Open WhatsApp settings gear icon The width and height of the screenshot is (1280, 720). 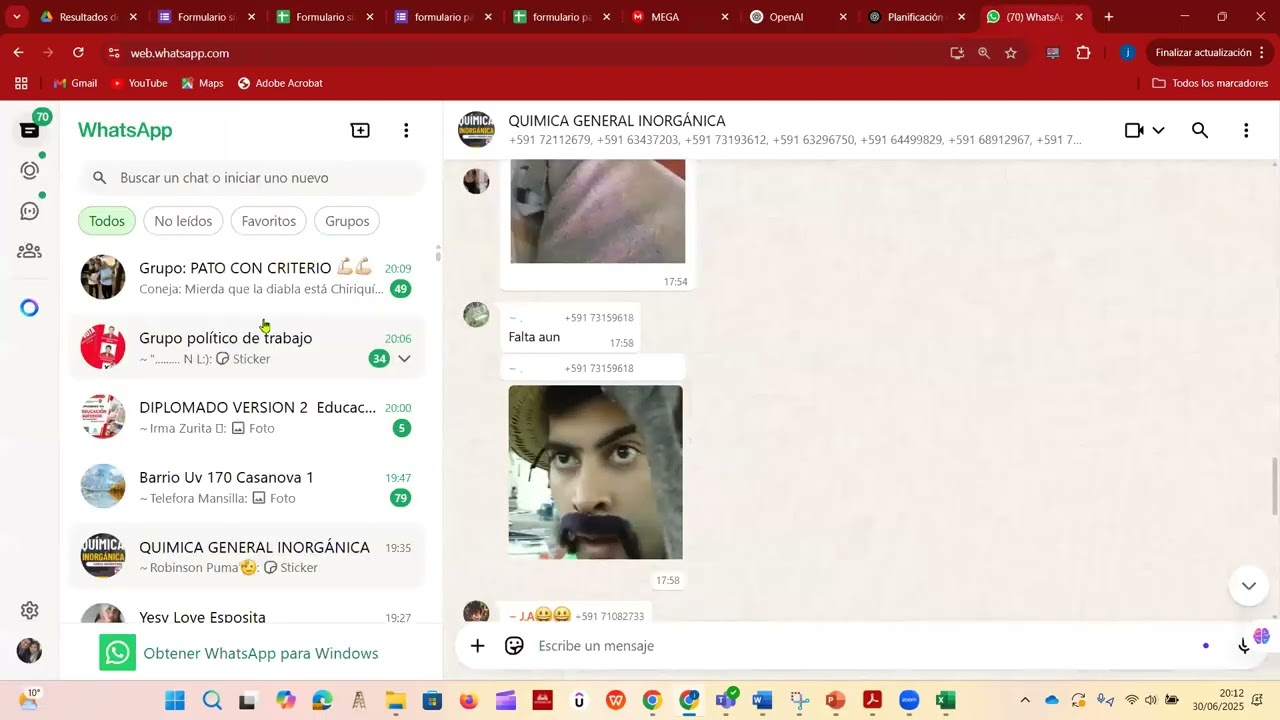30,610
